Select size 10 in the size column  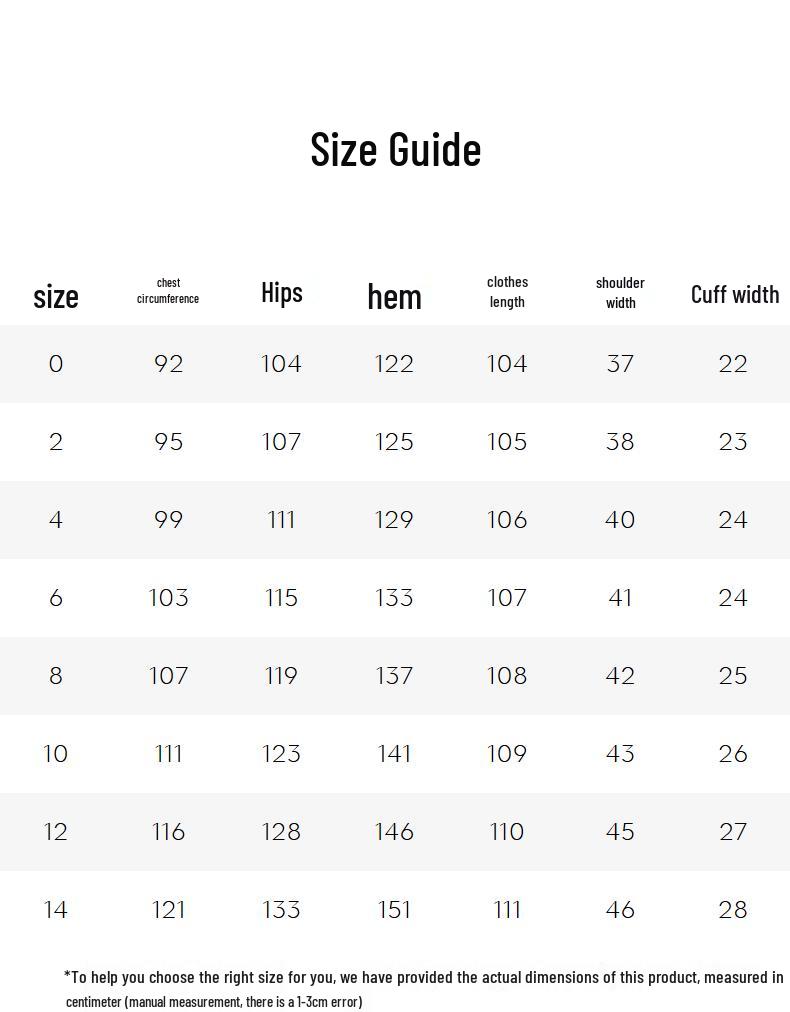pos(56,754)
